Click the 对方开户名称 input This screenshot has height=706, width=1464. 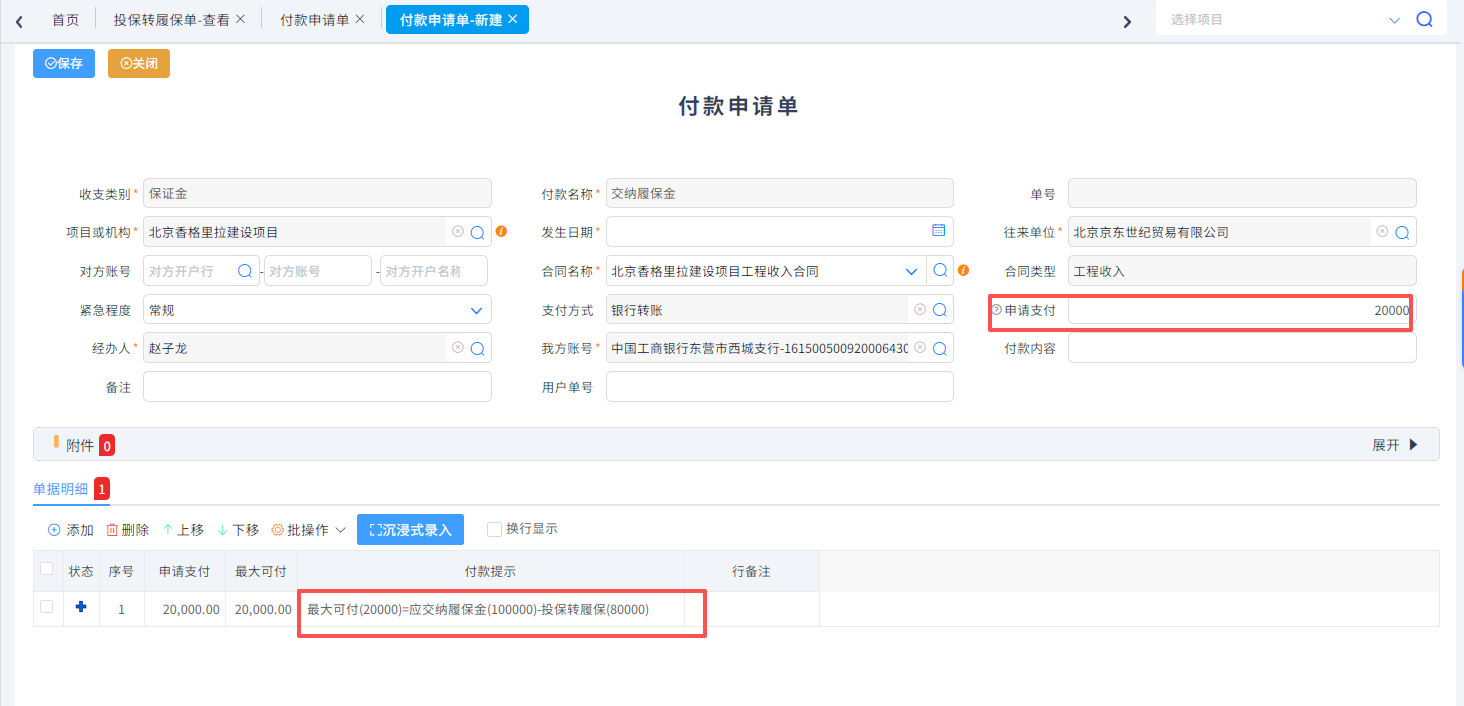click(434, 271)
